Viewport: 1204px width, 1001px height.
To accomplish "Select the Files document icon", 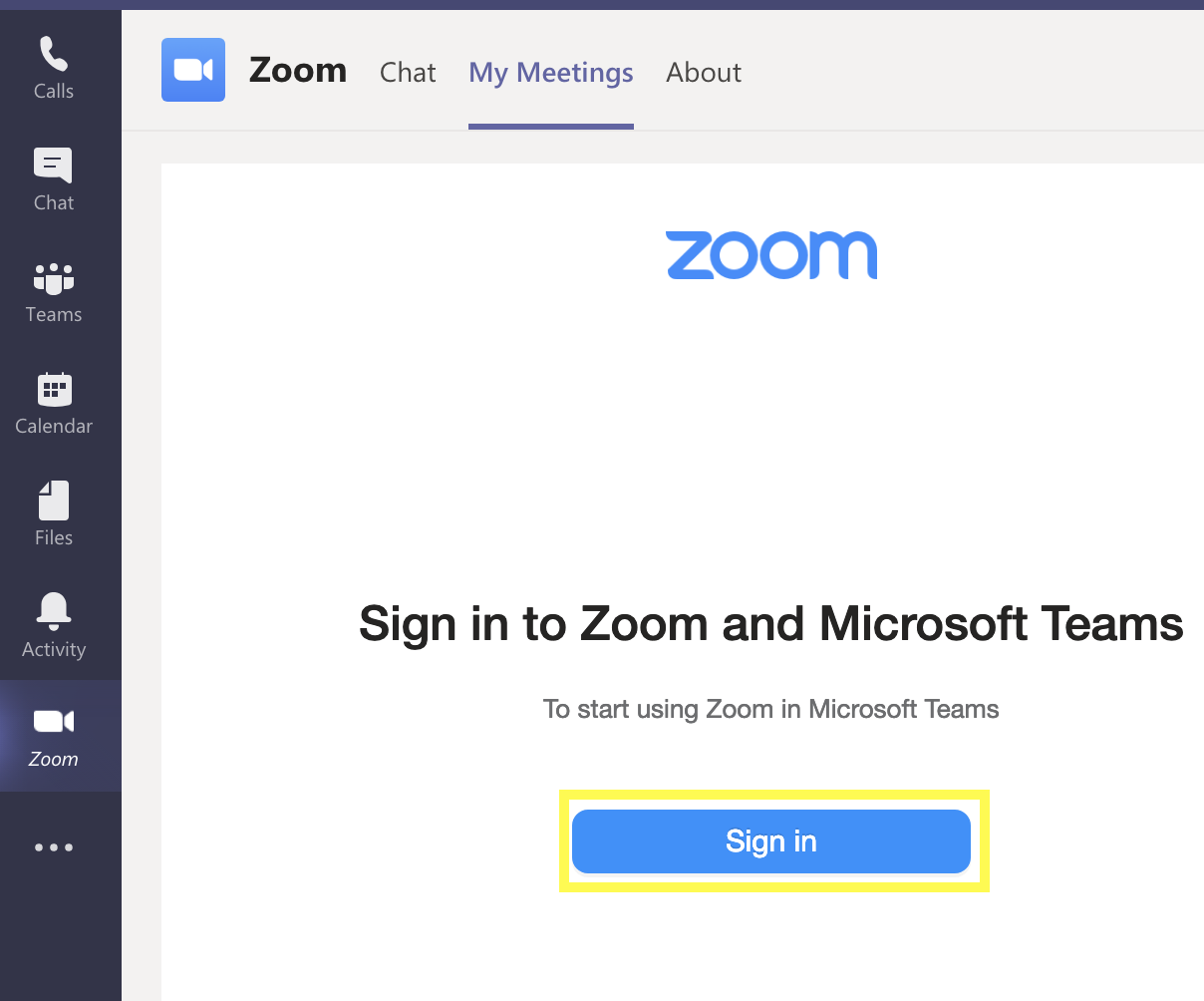I will pos(54,500).
